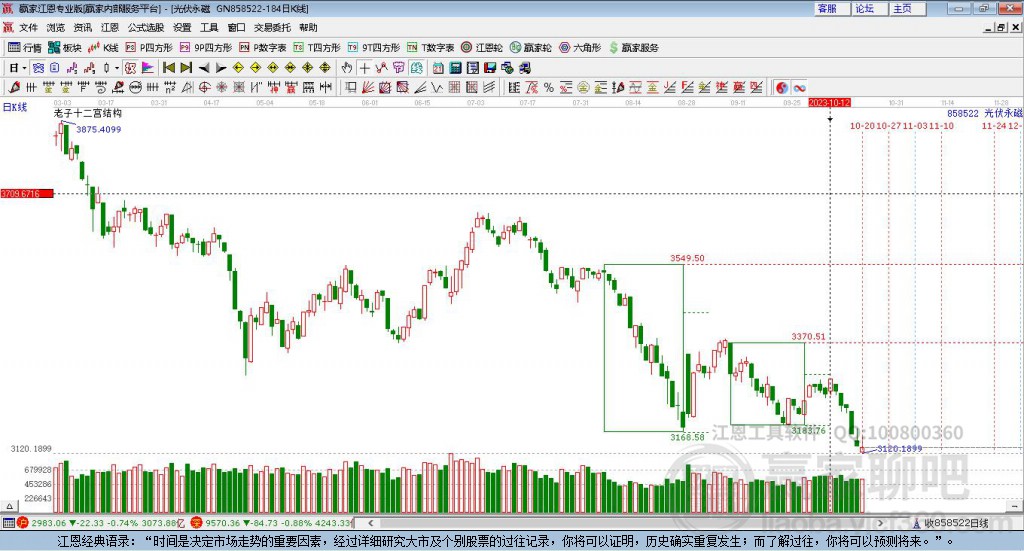Click the 日K线 label
Screen dimensions: 1024x551
tap(15, 108)
